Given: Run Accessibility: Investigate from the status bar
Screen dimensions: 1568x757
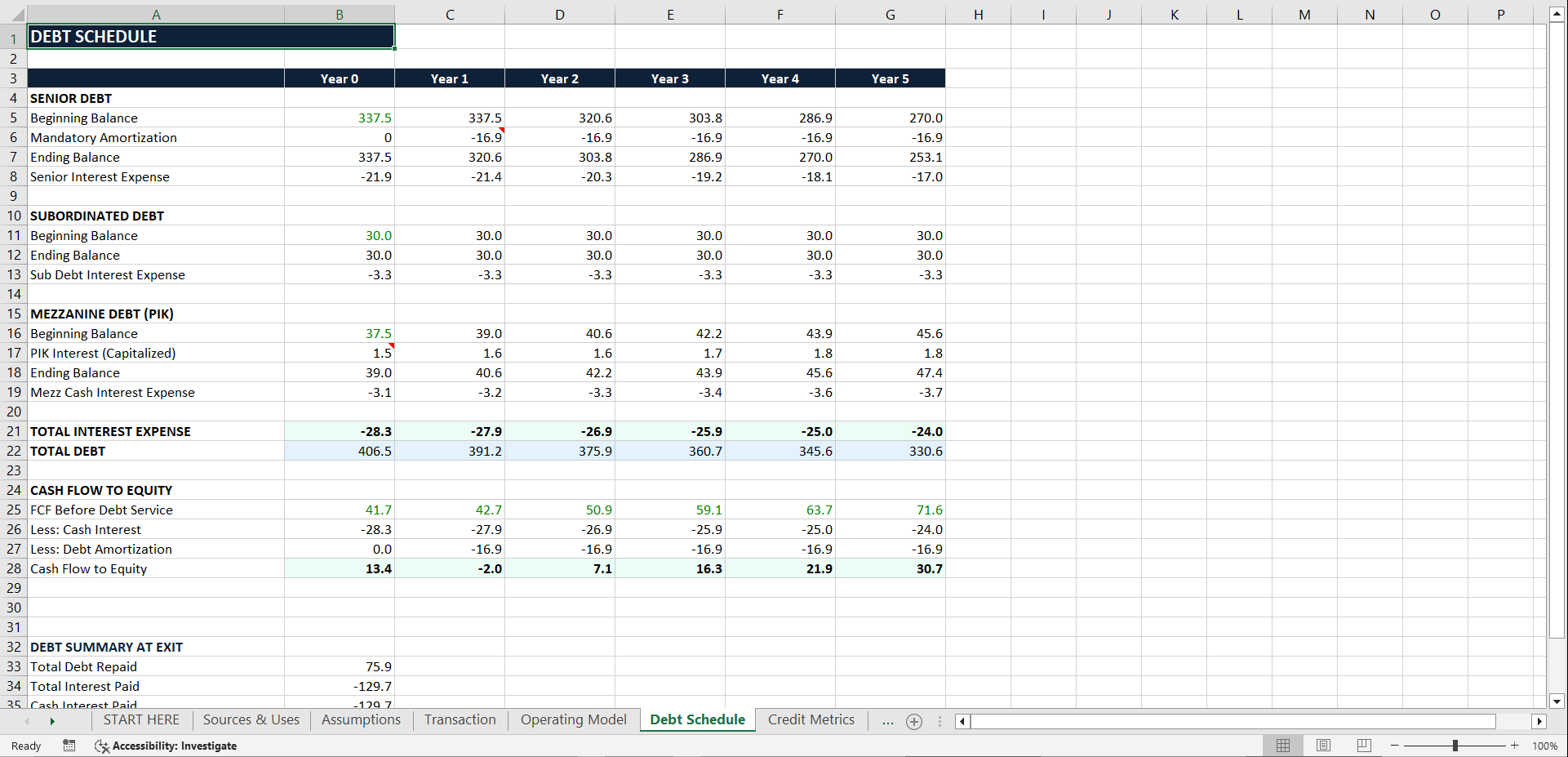Looking at the screenshot, I should coord(174,746).
